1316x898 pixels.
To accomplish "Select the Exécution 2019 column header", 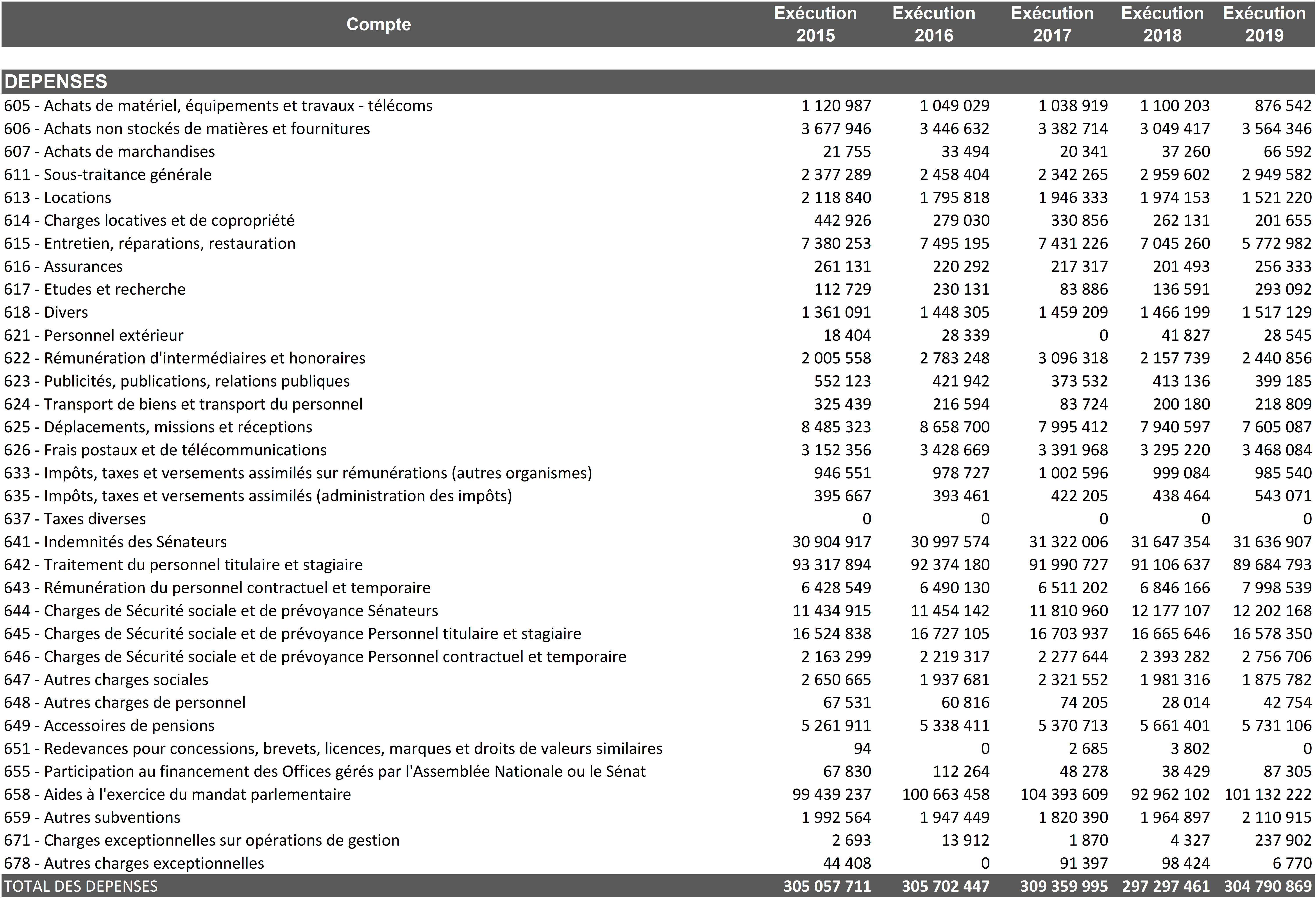I will point(1264,24).
